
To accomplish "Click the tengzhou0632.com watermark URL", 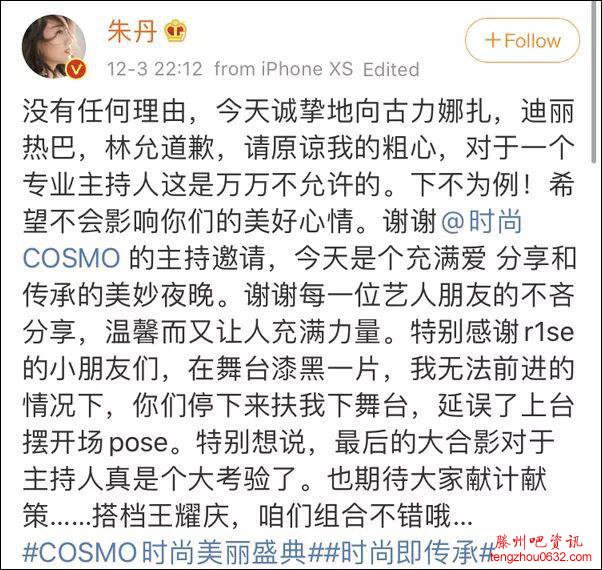I will pos(541,557).
